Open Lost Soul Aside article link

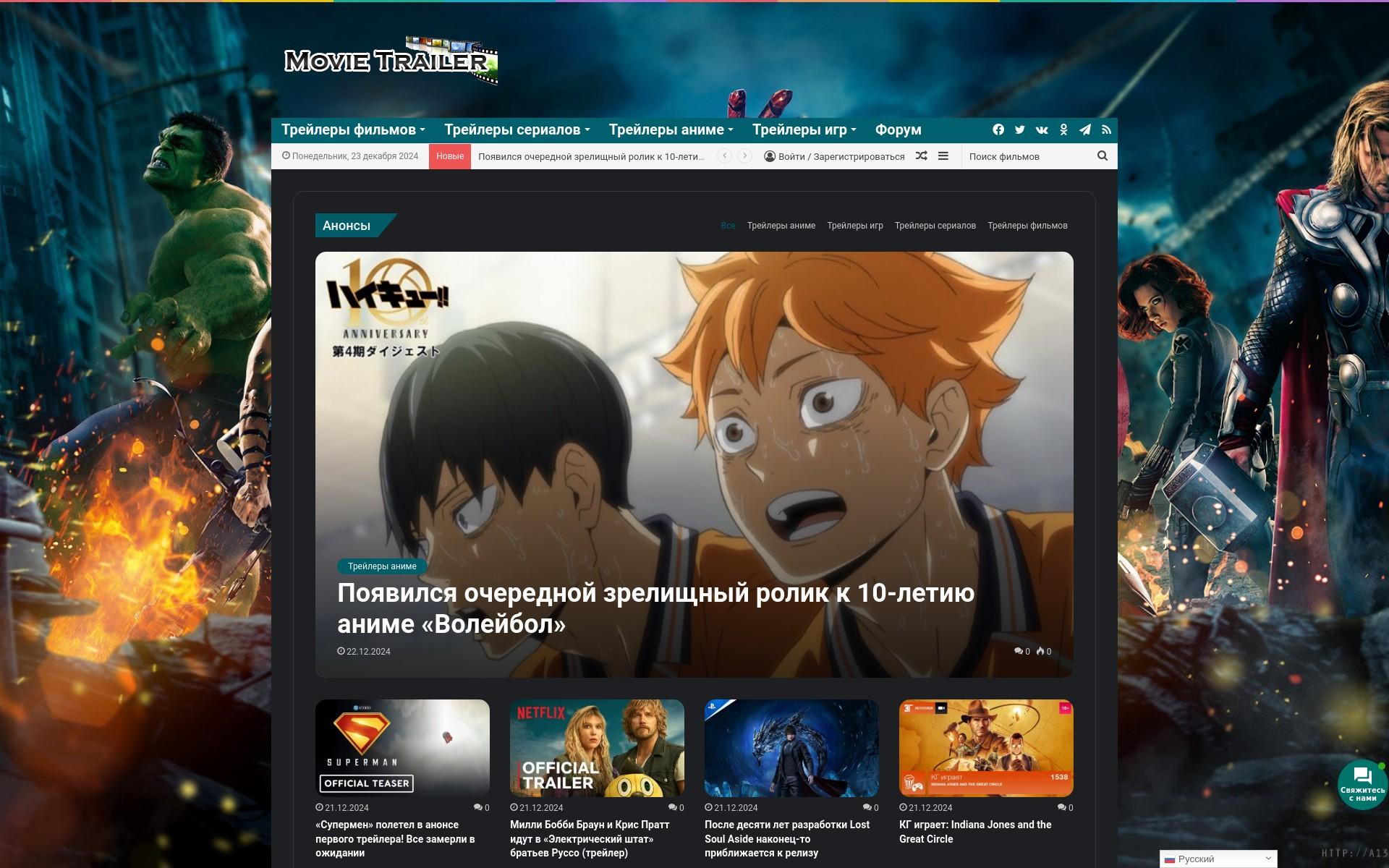click(x=787, y=838)
